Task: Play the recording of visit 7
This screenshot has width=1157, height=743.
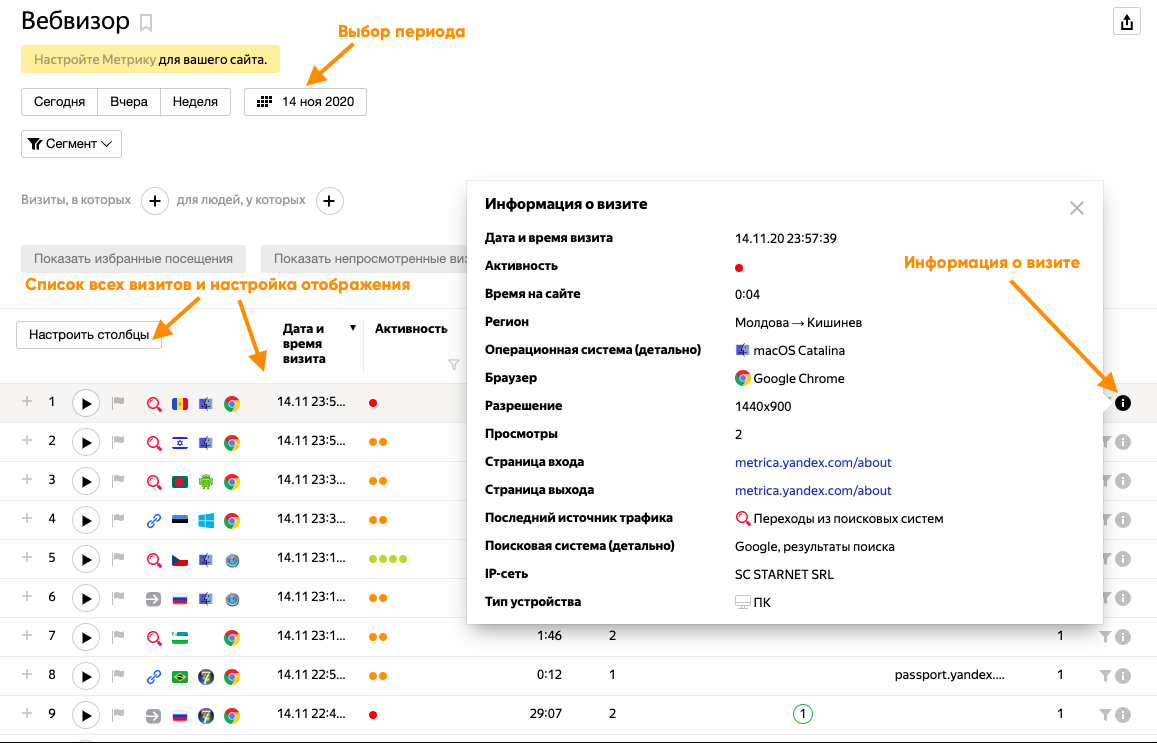Action: 86,637
